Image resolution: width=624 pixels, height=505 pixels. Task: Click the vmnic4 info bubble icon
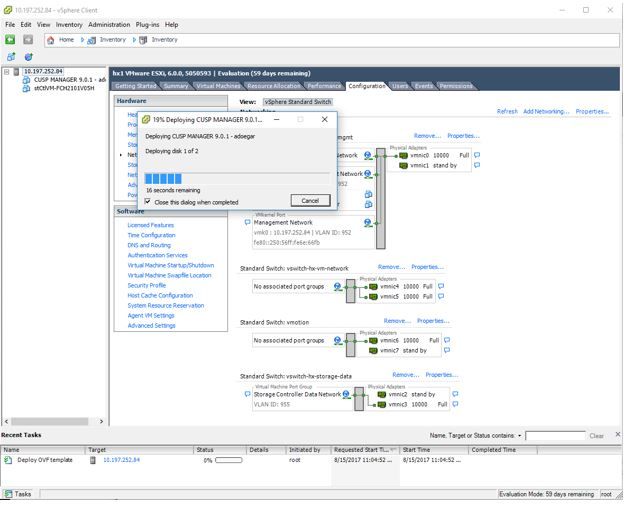441,286
